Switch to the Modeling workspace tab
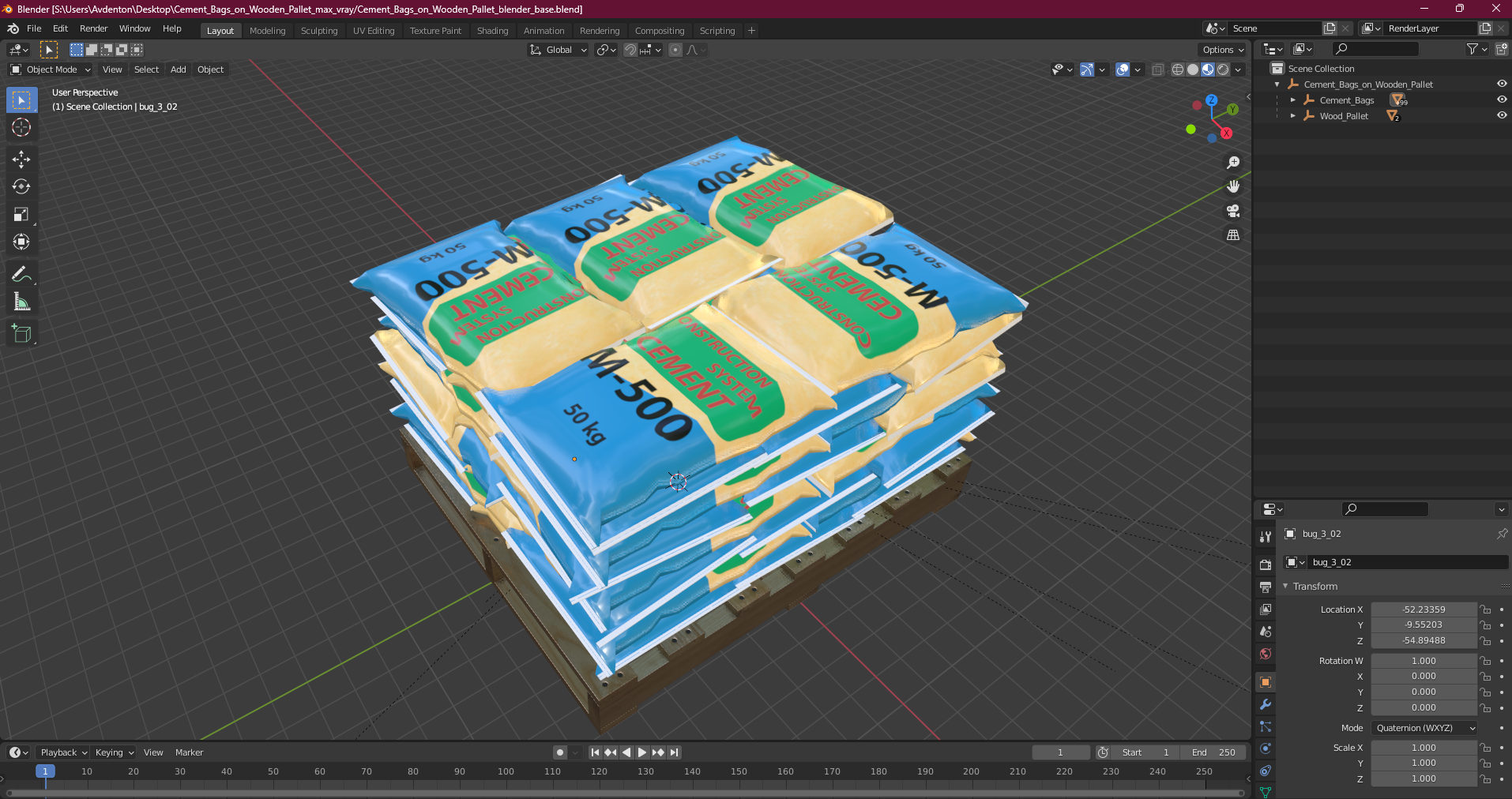Image resolution: width=1512 pixels, height=799 pixels. coord(267,31)
